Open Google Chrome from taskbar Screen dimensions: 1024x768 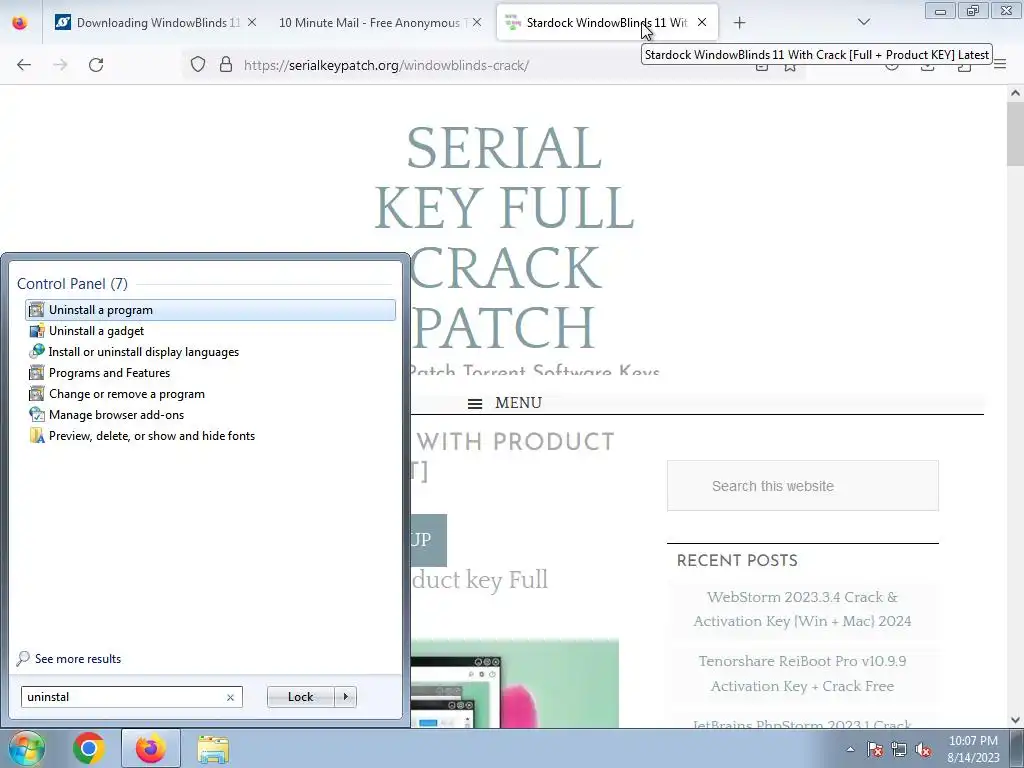89,749
